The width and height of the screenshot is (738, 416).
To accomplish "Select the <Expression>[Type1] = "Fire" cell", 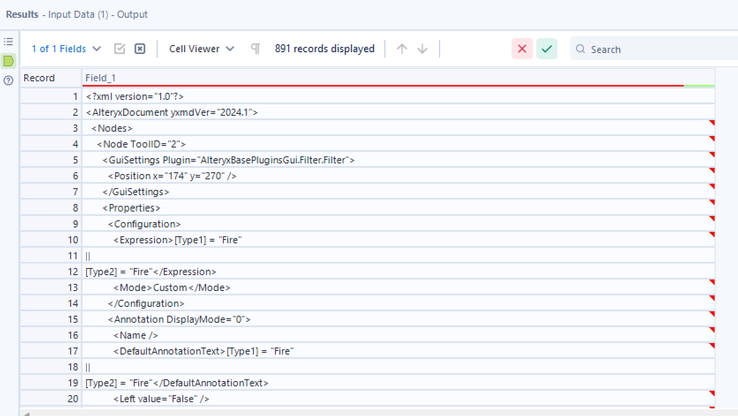I will [x=398, y=240].
